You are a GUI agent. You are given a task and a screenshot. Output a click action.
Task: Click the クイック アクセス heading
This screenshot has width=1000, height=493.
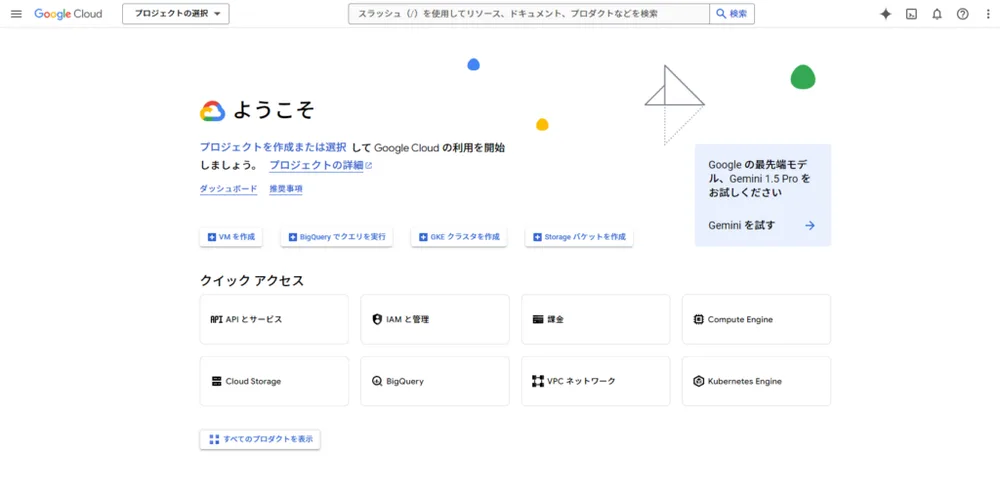click(252, 281)
